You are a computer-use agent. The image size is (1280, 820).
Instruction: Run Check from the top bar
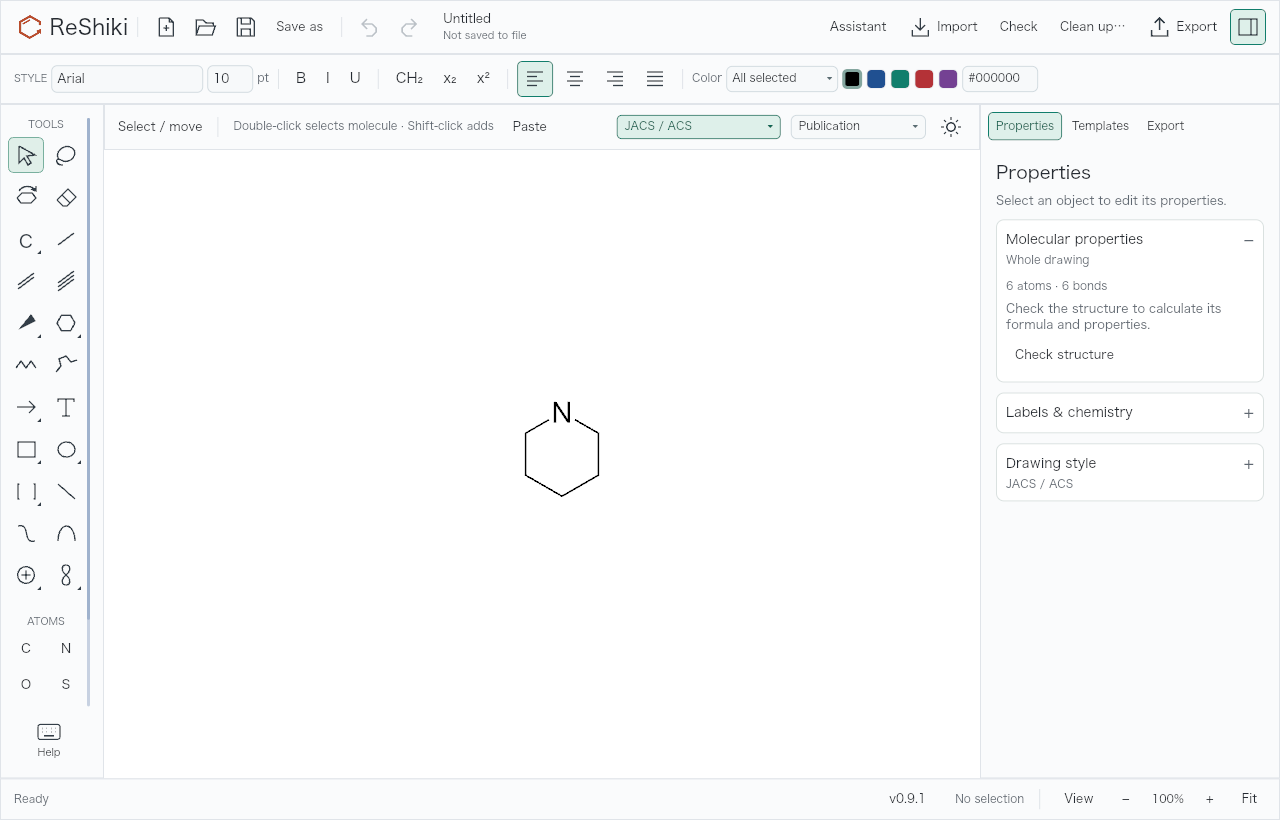(x=1018, y=27)
